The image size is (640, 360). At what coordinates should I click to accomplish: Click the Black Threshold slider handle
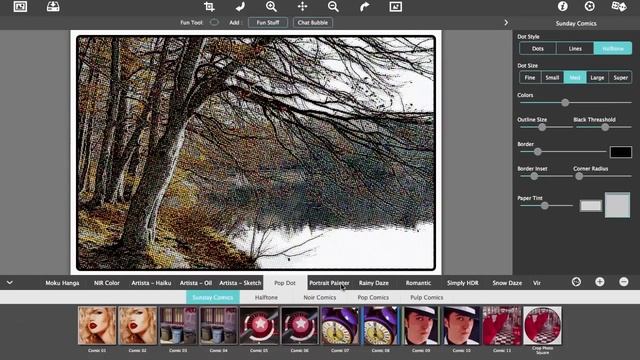click(x=605, y=127)
